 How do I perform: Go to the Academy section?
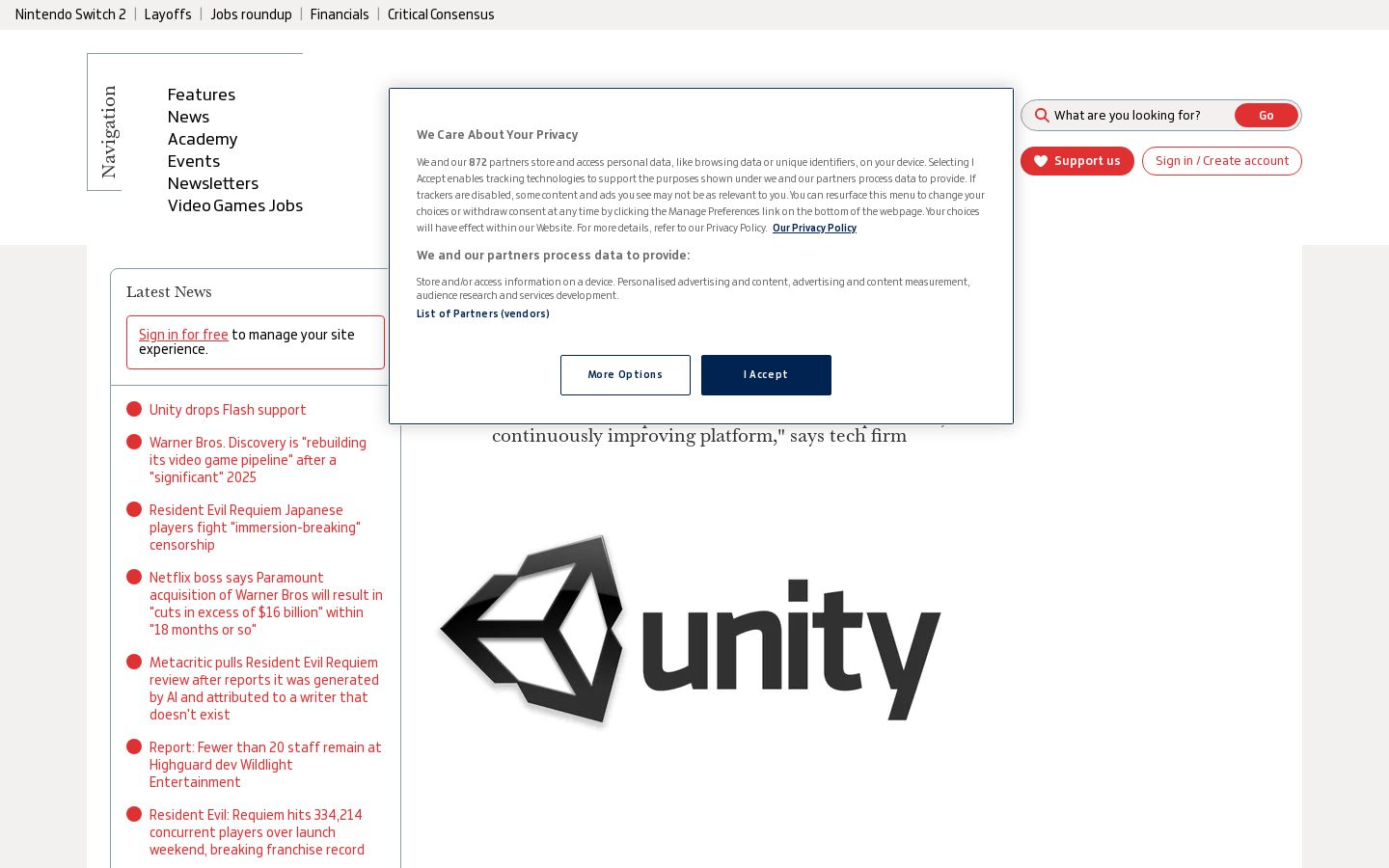(203, 139)
